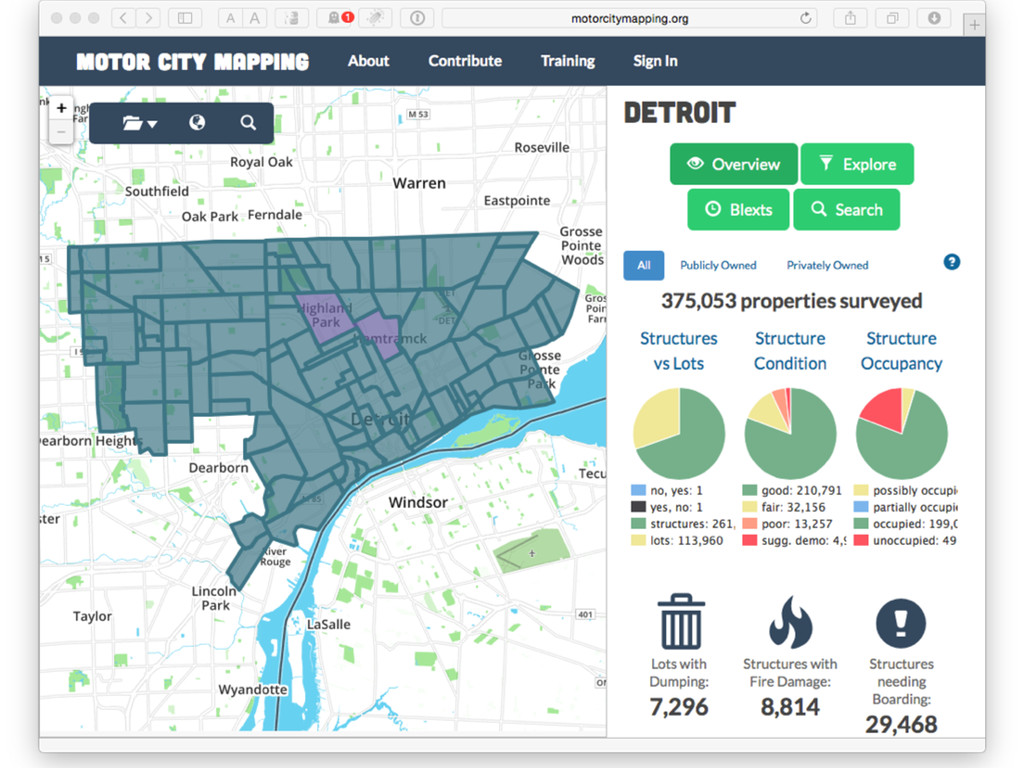The height and width of the screenshot is (768, 1024).
Task: Click the 'fair: 32,156' legend entry
Action: point(784,507)
